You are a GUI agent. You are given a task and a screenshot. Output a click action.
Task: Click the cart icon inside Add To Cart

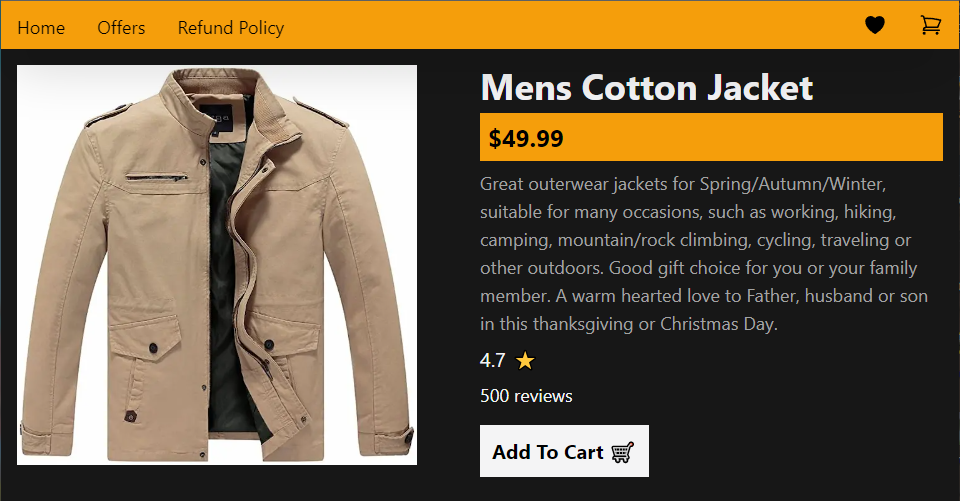[623, 453]
